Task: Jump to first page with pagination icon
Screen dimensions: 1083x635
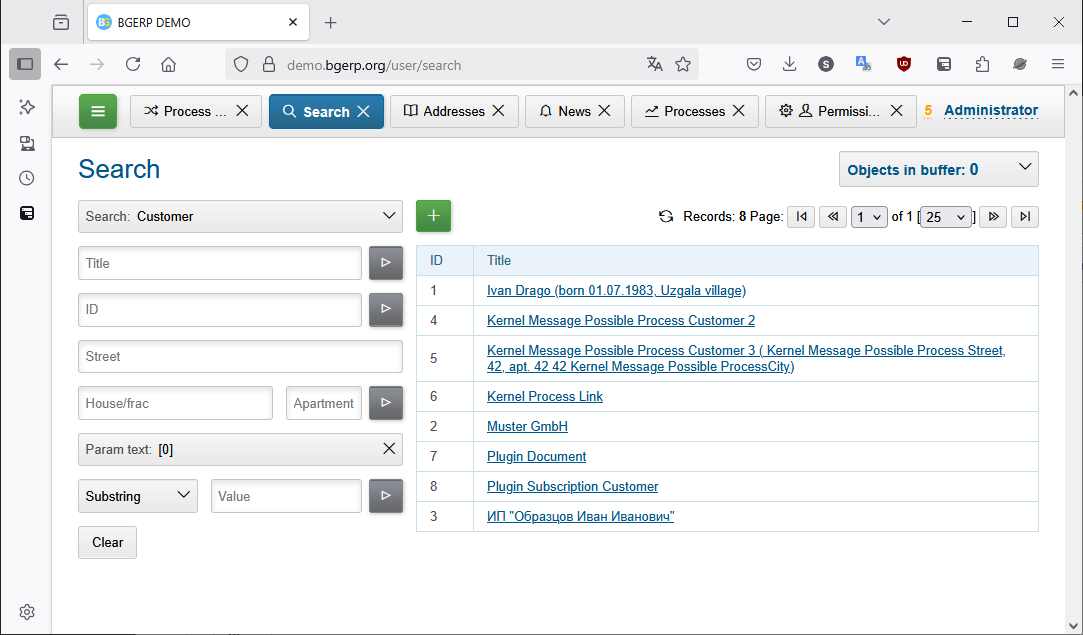Action: (801, 216)
